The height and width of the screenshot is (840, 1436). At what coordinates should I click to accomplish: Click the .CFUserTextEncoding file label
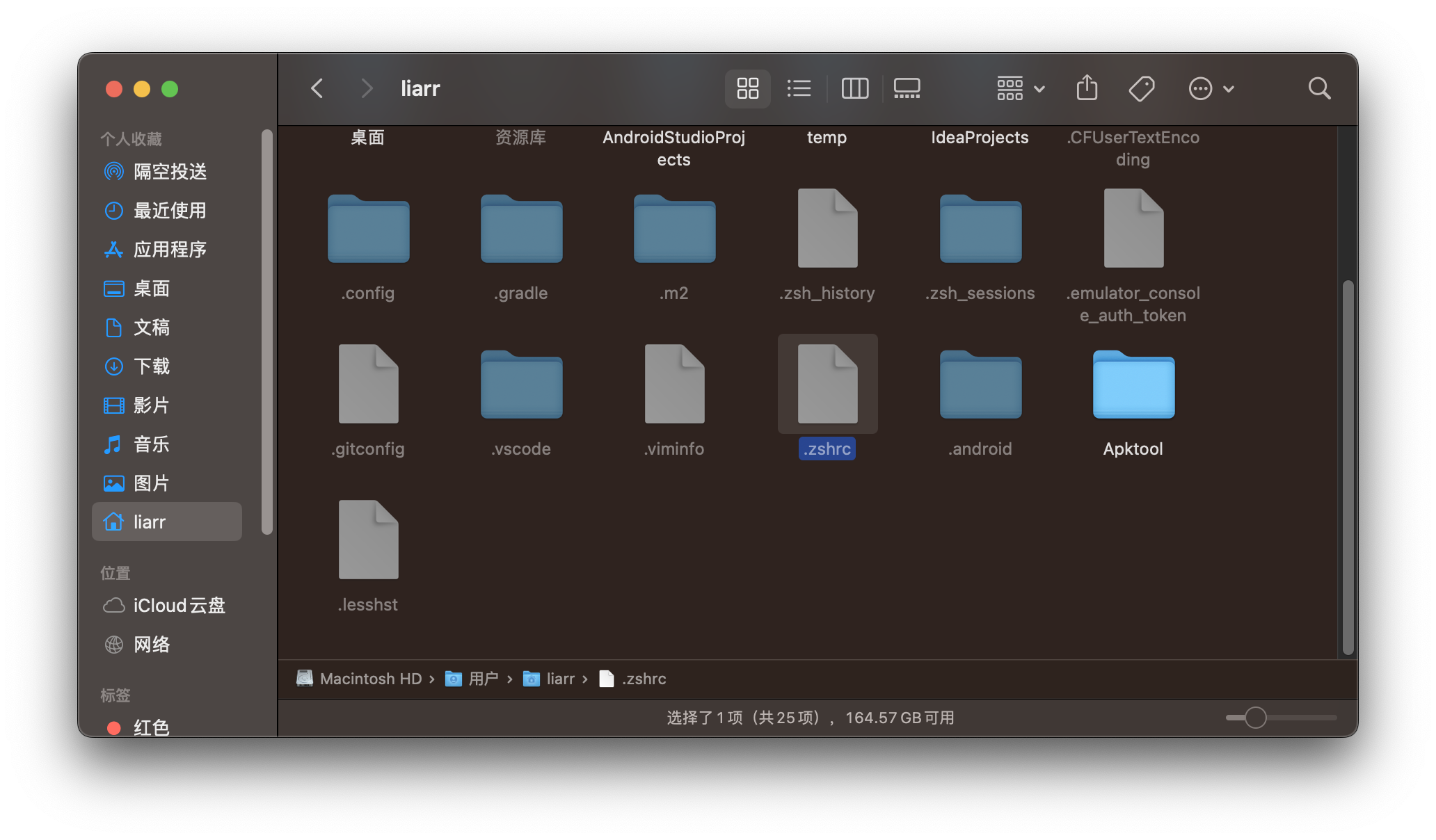click(1133, 148)
